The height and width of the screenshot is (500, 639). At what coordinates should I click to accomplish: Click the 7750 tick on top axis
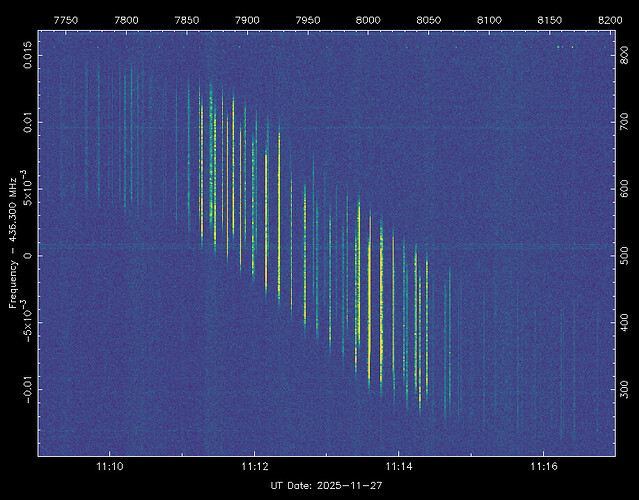[x=66, y=20]
